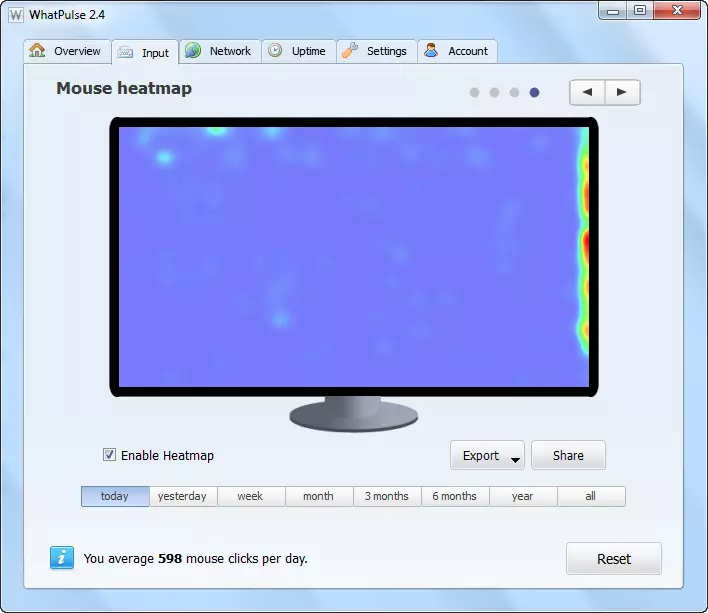This screenshot has height=613, width=708.
Task: Close the WhatPulse window
Action: pos(677,11)
